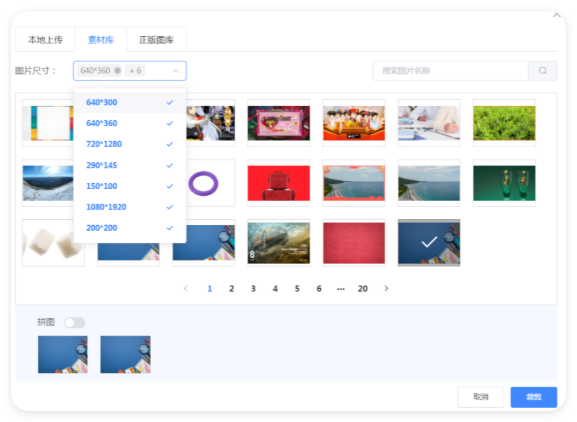Go to previous page arrow
Viewport: 577px width, 422px height.
point(186,288)
